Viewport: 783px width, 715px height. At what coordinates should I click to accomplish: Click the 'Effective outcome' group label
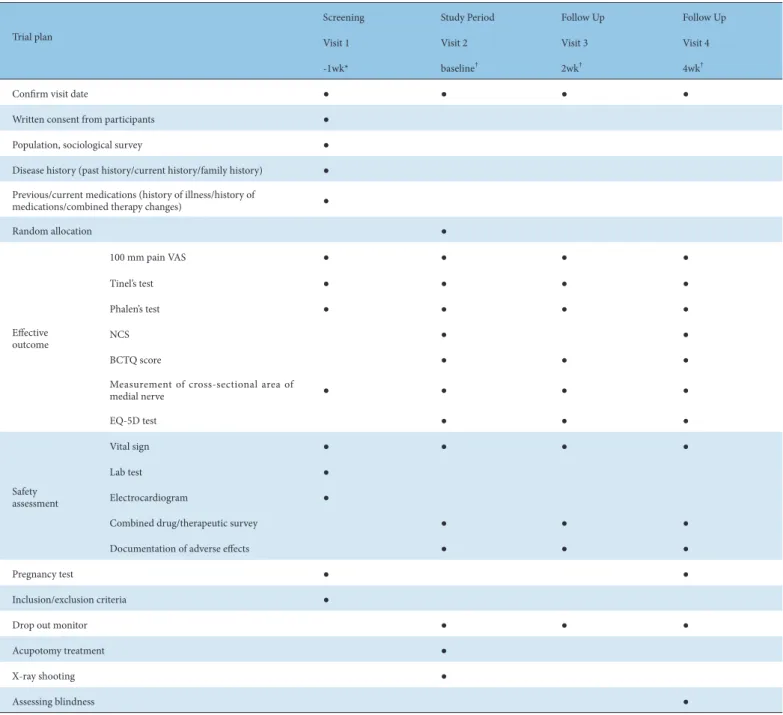click(x=30, y=339)
